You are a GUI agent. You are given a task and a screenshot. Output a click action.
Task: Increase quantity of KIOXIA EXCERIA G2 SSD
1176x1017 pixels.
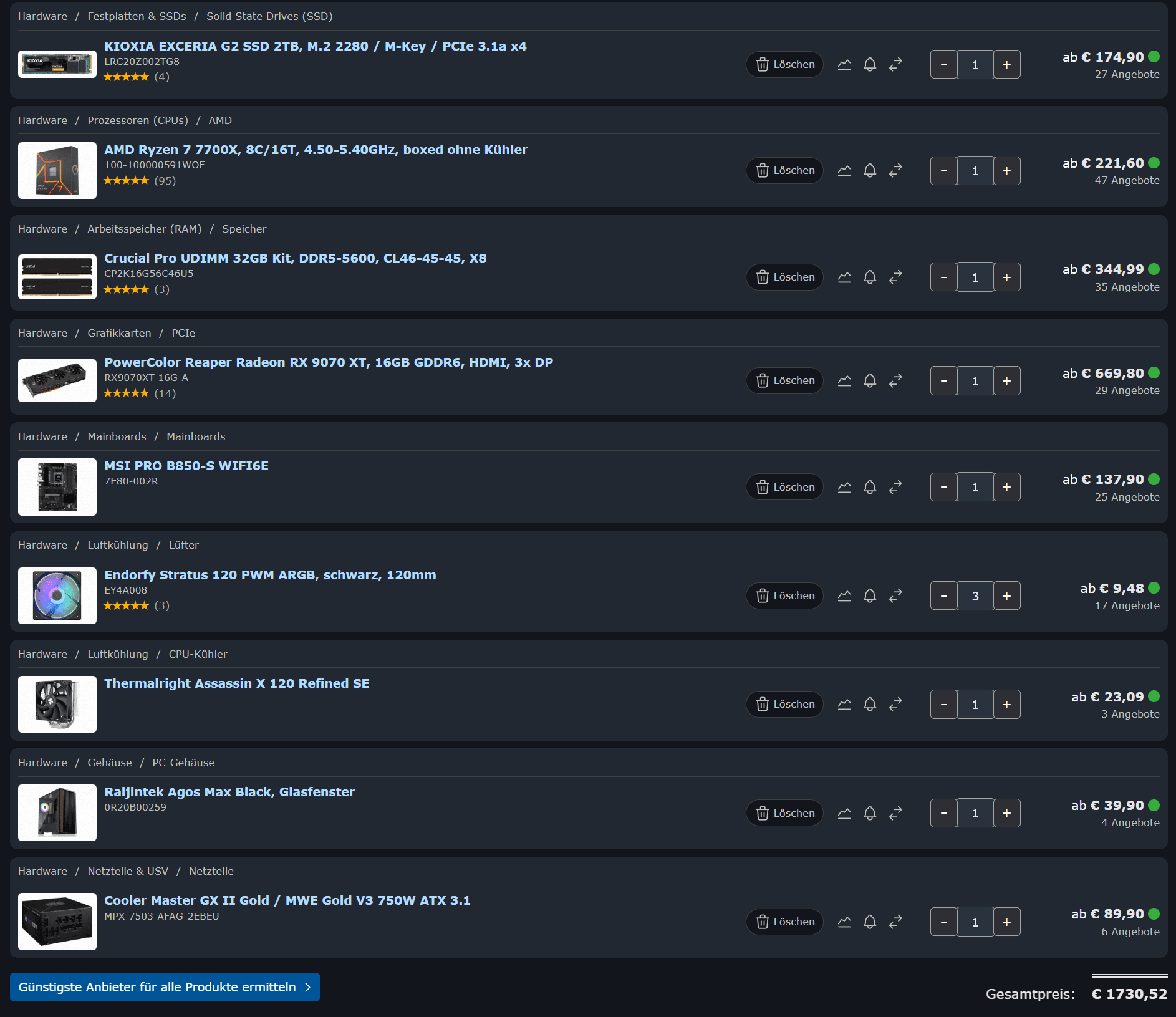[1006, 64]
